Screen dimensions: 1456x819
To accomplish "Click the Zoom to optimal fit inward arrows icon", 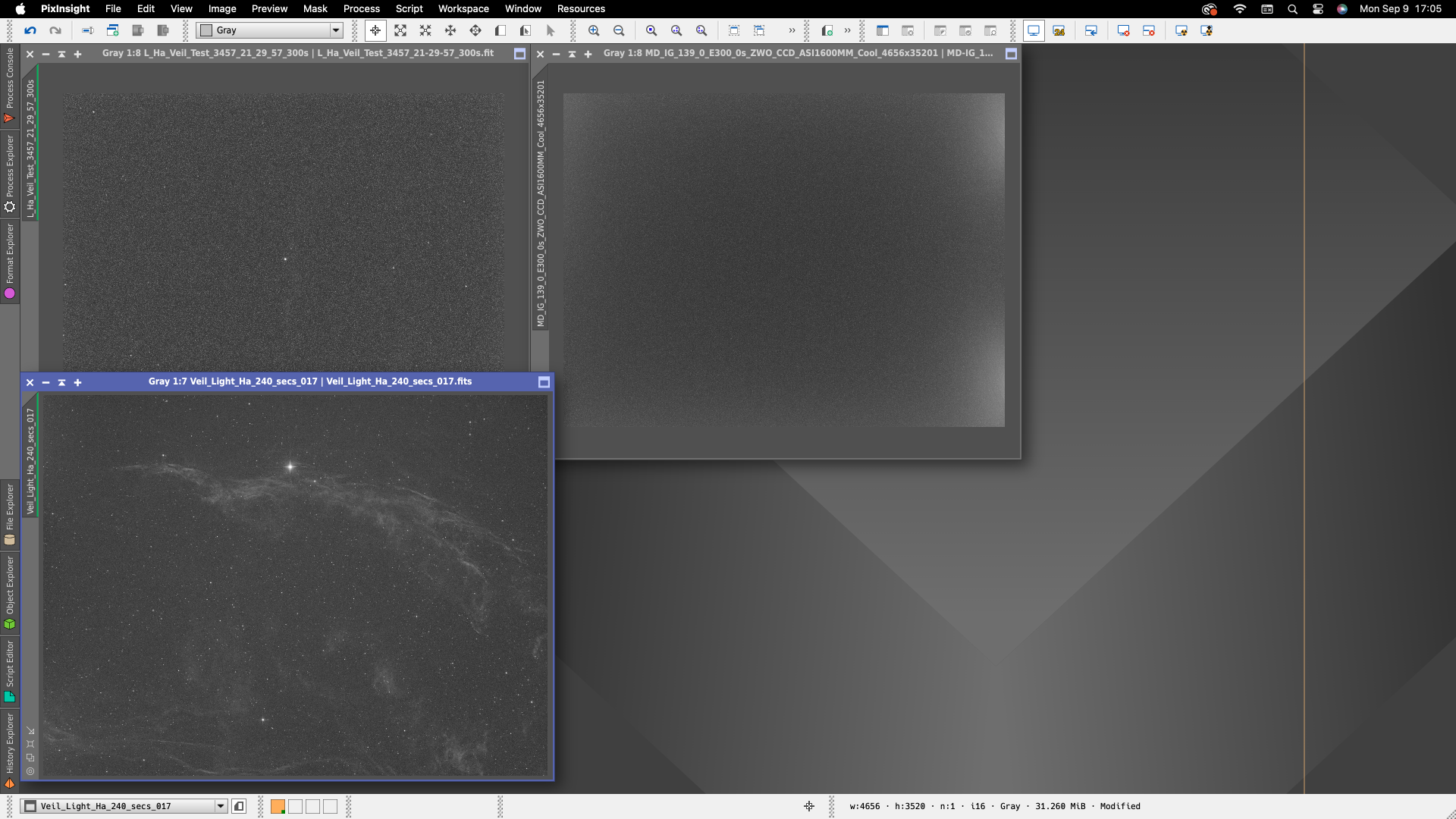I will (425, 30).
